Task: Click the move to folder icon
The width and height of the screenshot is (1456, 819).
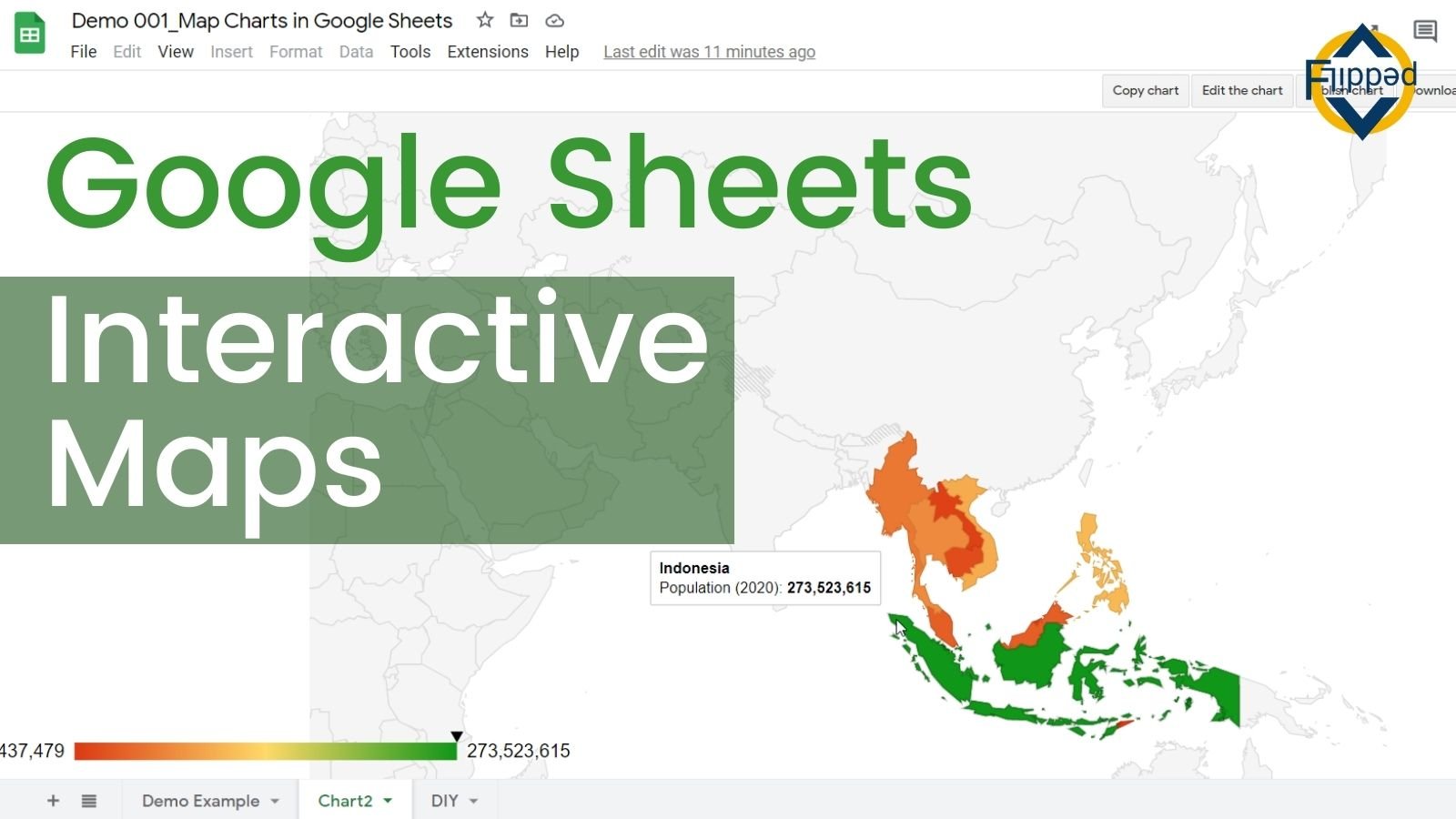Action: point(519,20)
